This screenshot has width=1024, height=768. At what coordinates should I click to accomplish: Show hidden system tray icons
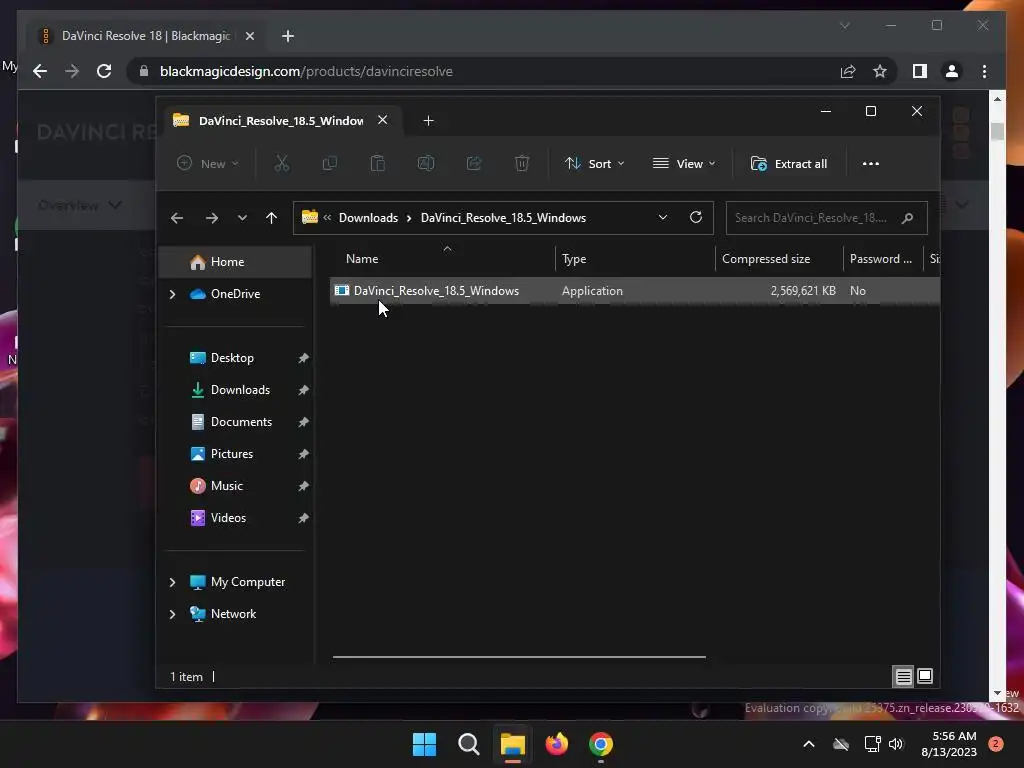pyautogui.click(x=808, y=744)
